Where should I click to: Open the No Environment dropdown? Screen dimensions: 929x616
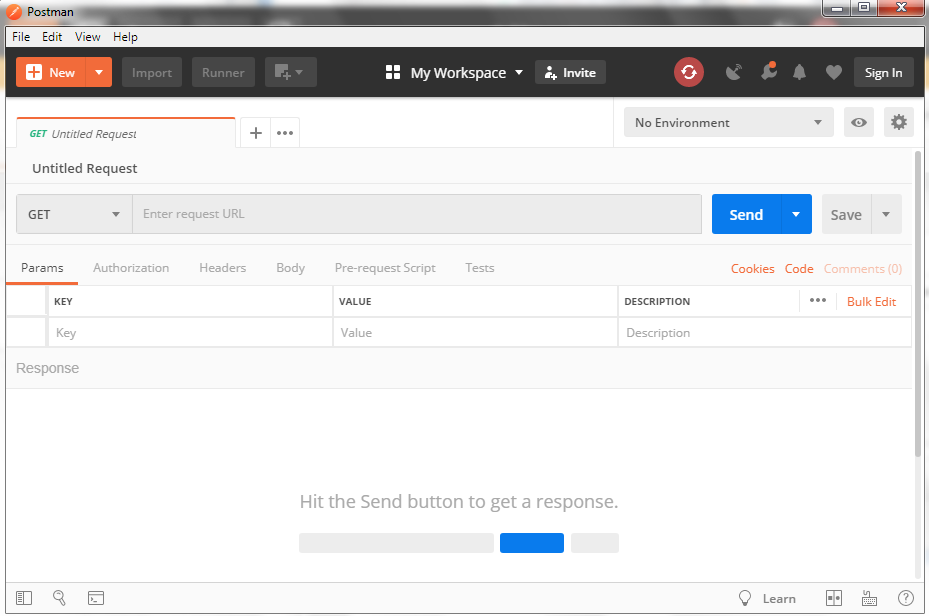[x=728, y=122]
